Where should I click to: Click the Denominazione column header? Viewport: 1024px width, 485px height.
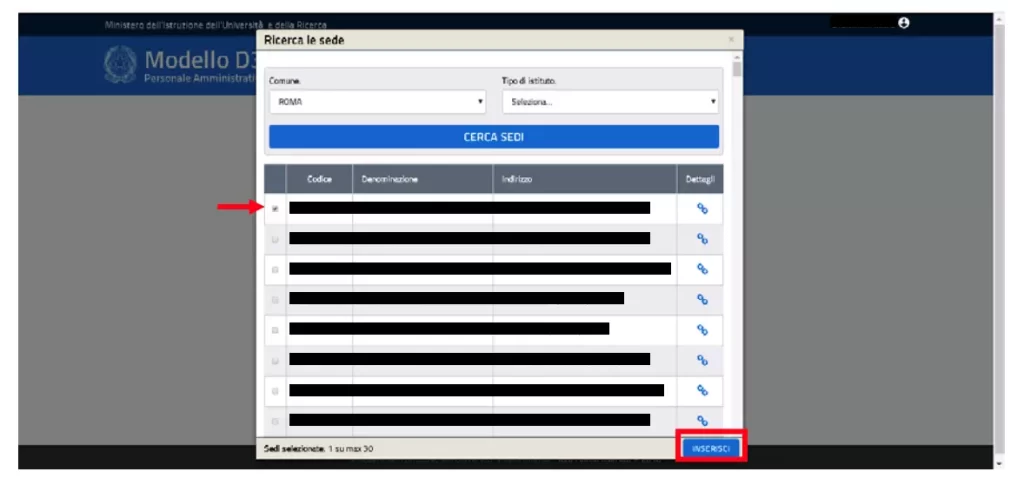[x=423, y=179]
